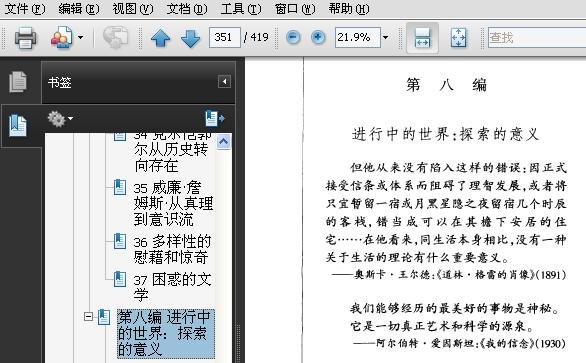Go to next page with down arrow

(191, 38)
